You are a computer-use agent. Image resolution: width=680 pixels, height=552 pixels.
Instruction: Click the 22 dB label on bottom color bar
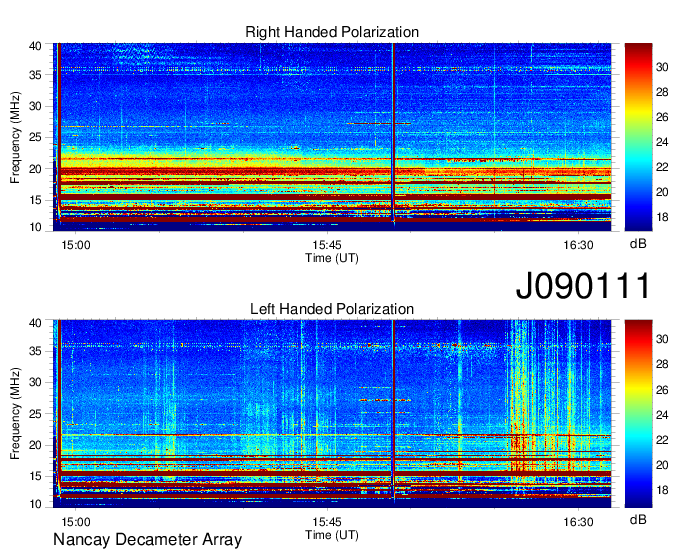click(x=662, y=440)
